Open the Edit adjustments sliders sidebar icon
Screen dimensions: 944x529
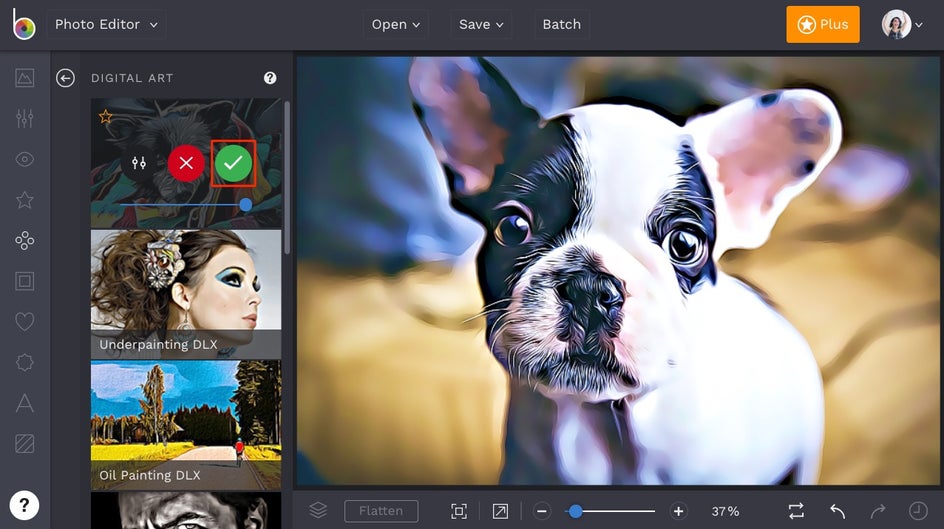tap(25, 119)
